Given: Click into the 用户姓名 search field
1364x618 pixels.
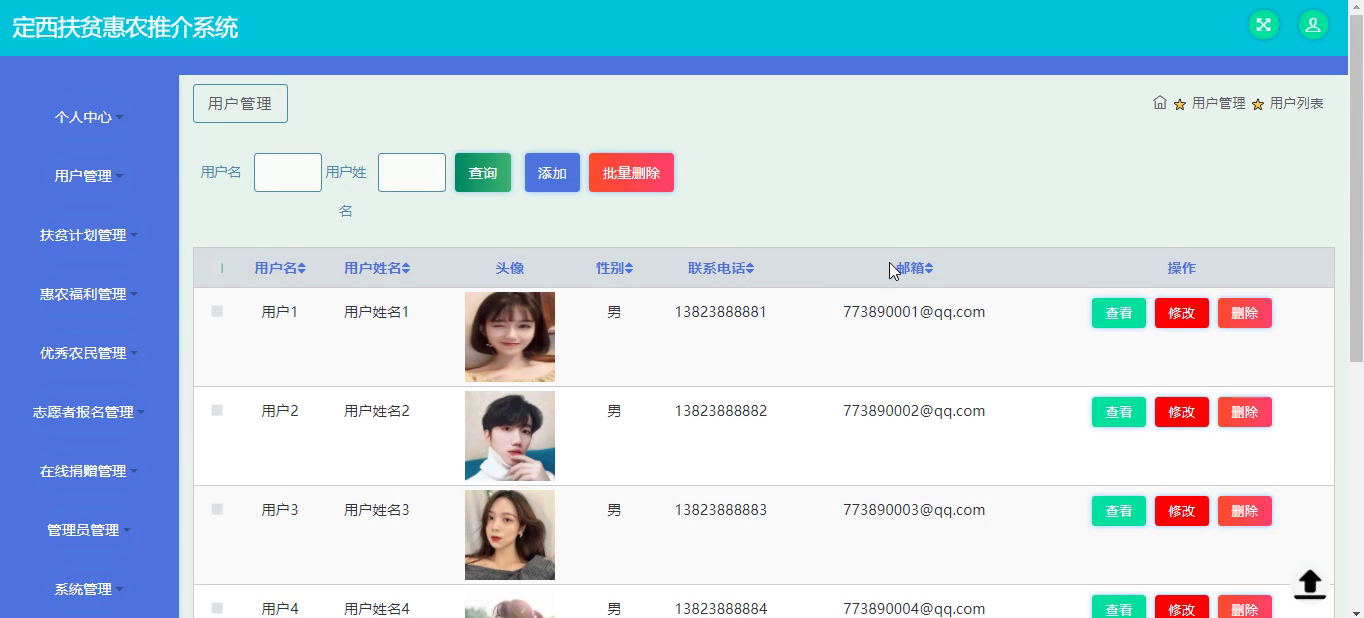Looking at the screenshot, I should (x=412, y=172).
